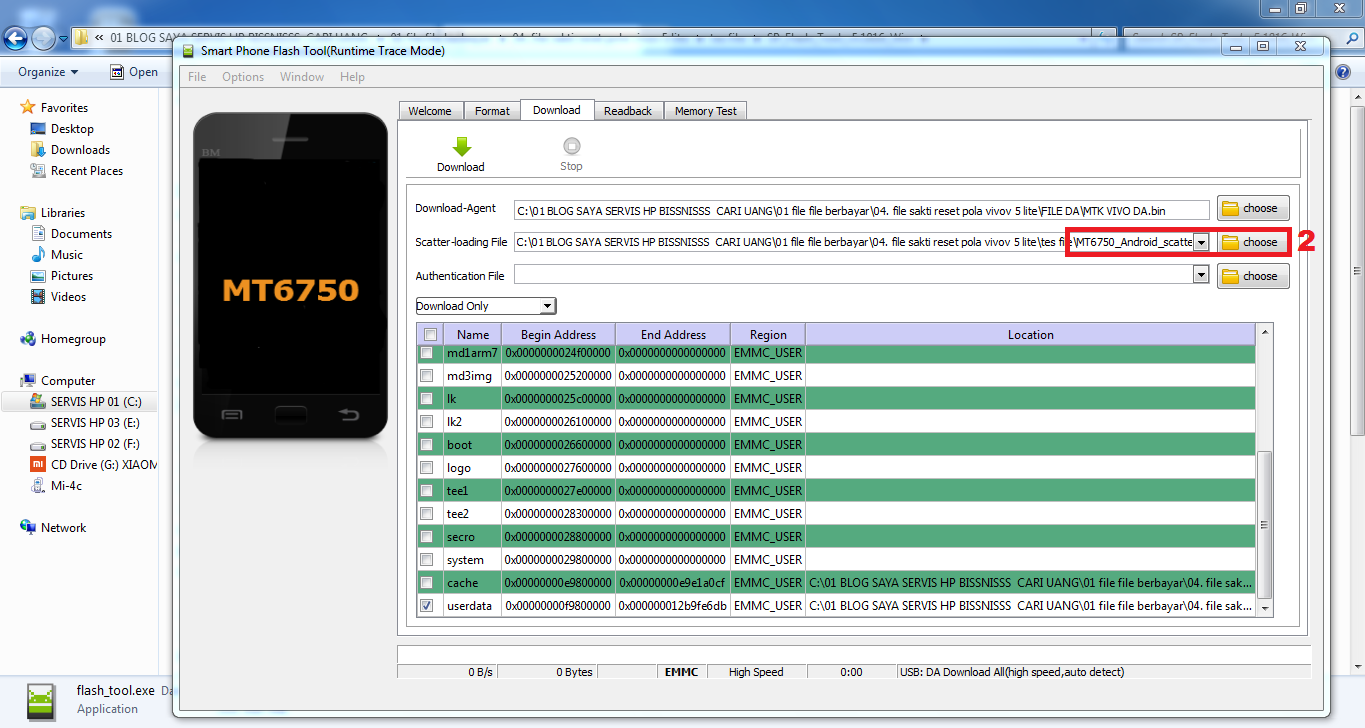
Task: Click the Download-Agent path input field
Action: [862, 210]
